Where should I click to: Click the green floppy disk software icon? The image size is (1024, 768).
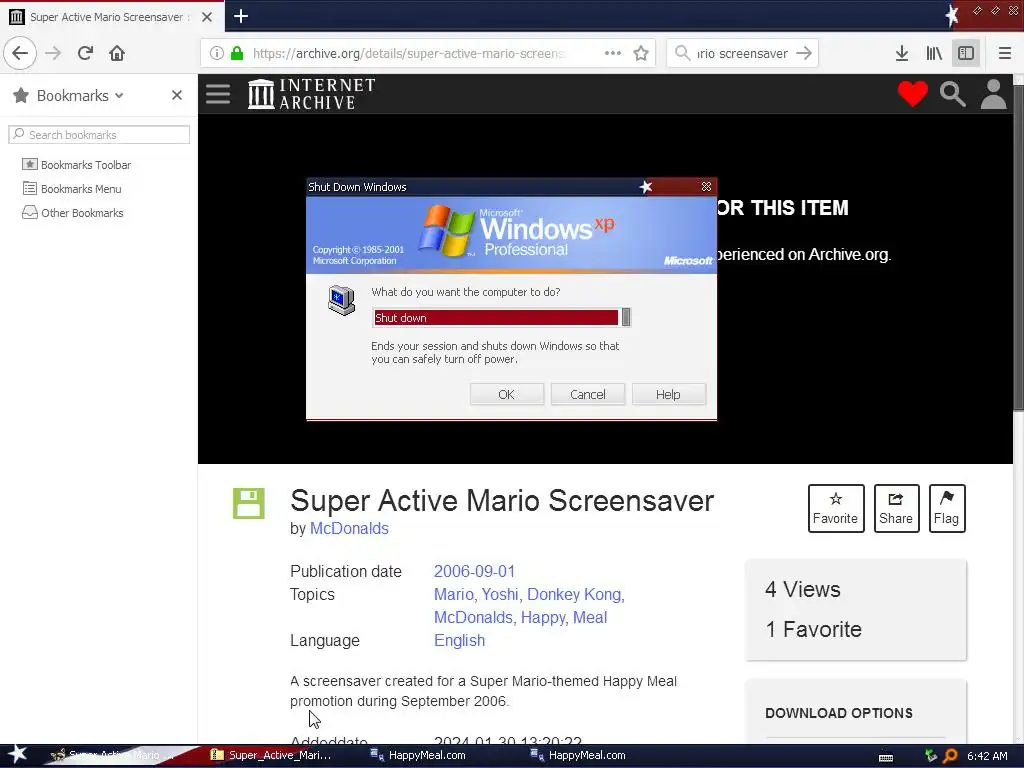coord(249,504)
